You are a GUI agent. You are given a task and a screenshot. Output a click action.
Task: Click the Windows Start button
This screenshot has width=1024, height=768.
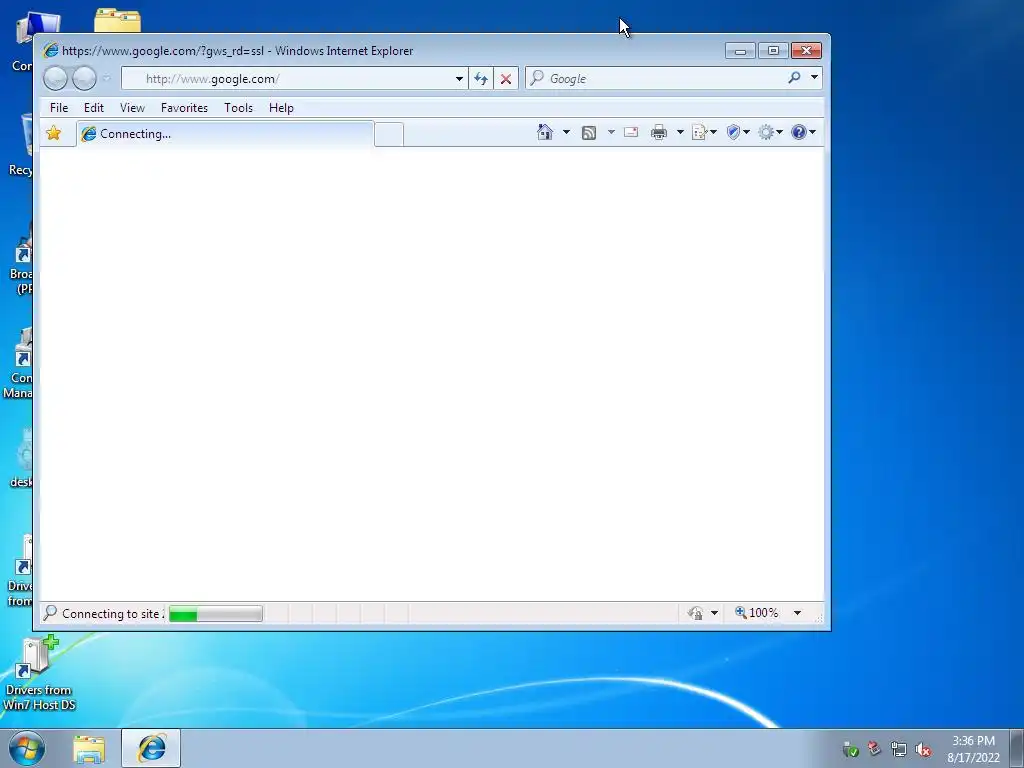(x=27, y=748)
